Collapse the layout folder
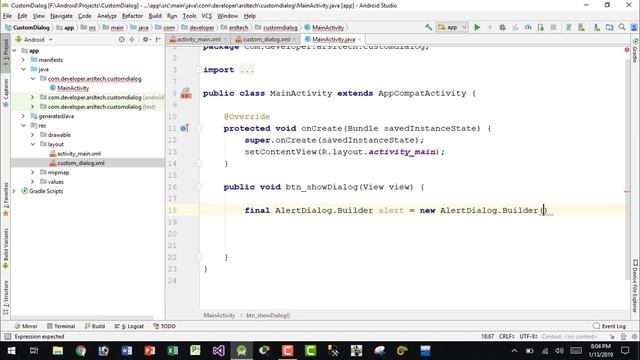Viewport: 640px width, 360px height. pyautogui.click(x=33, y=144)
